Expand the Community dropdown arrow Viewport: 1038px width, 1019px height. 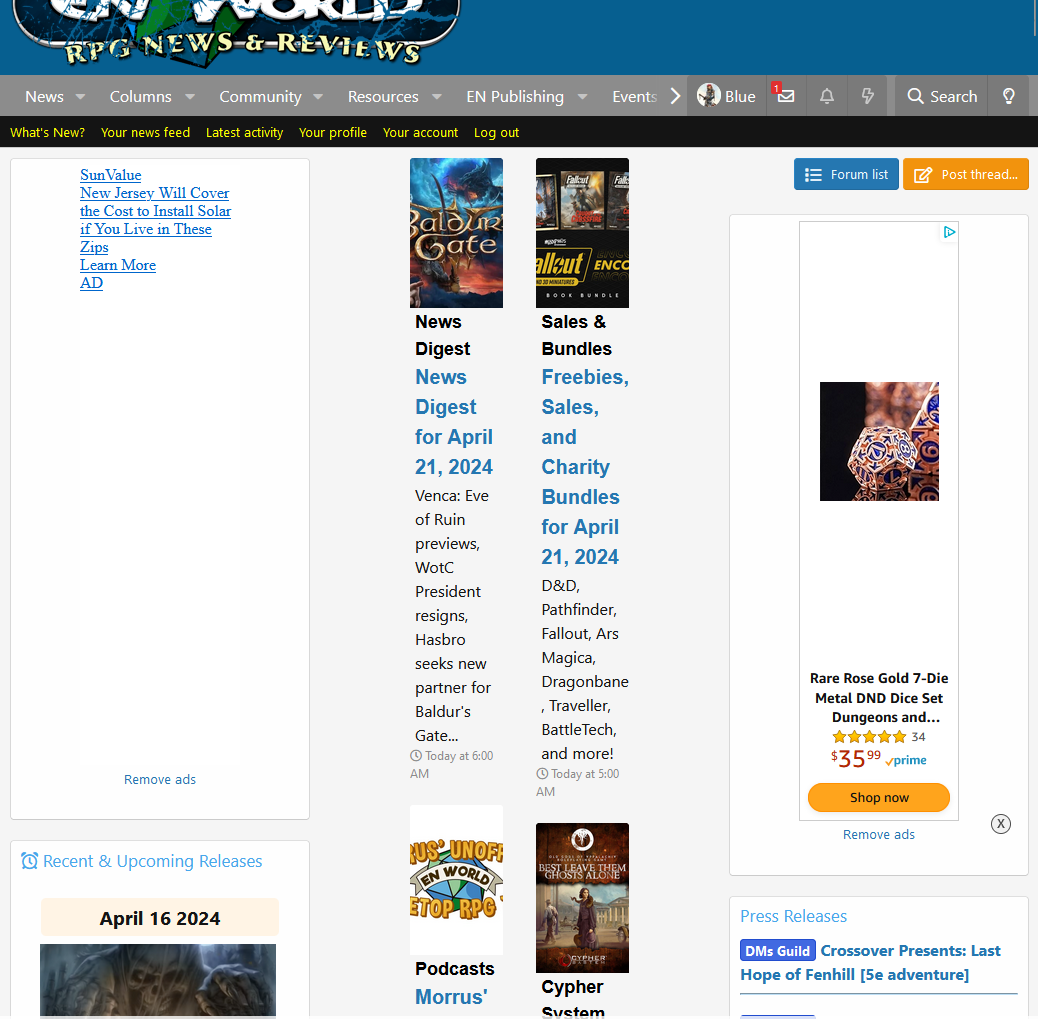318,97
